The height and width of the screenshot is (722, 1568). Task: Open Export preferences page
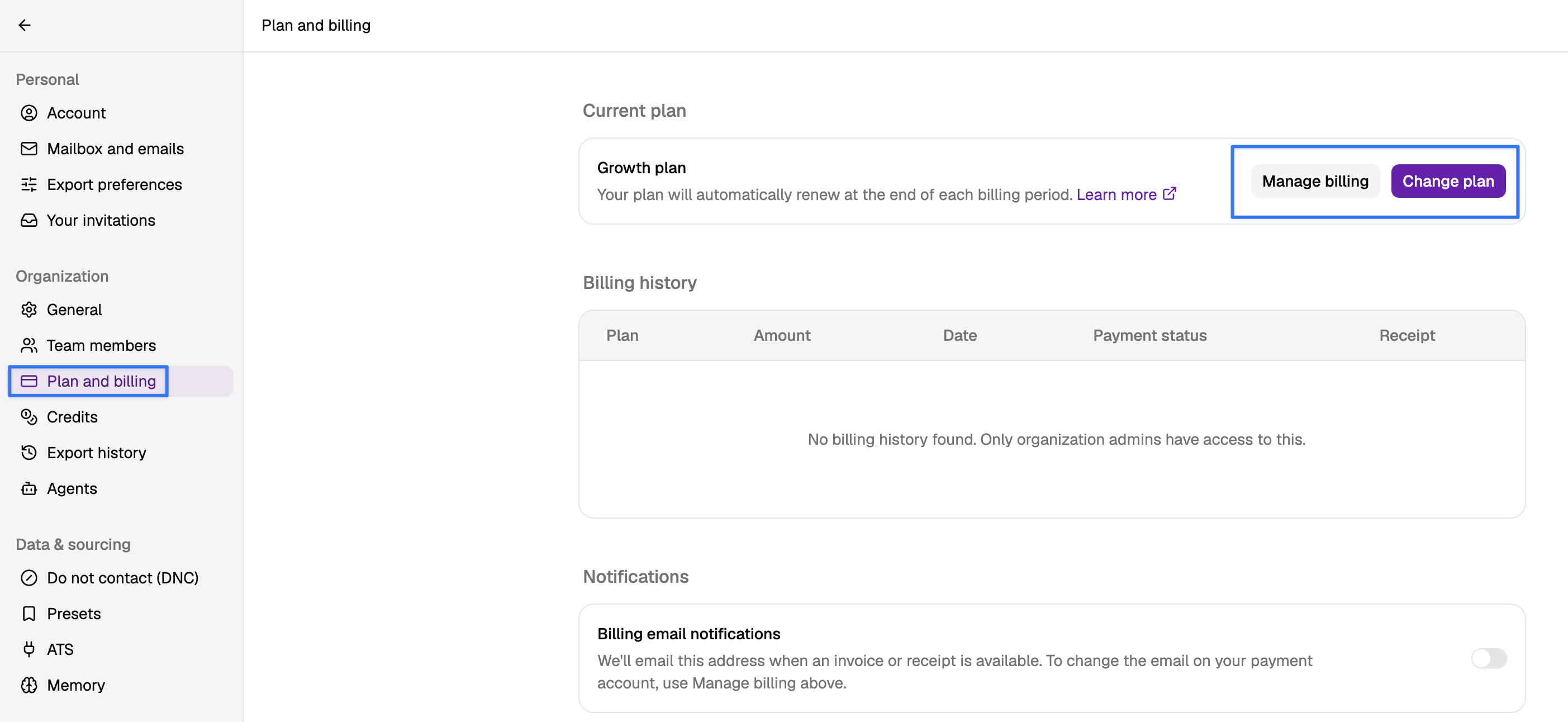click(x=121, y=184)
